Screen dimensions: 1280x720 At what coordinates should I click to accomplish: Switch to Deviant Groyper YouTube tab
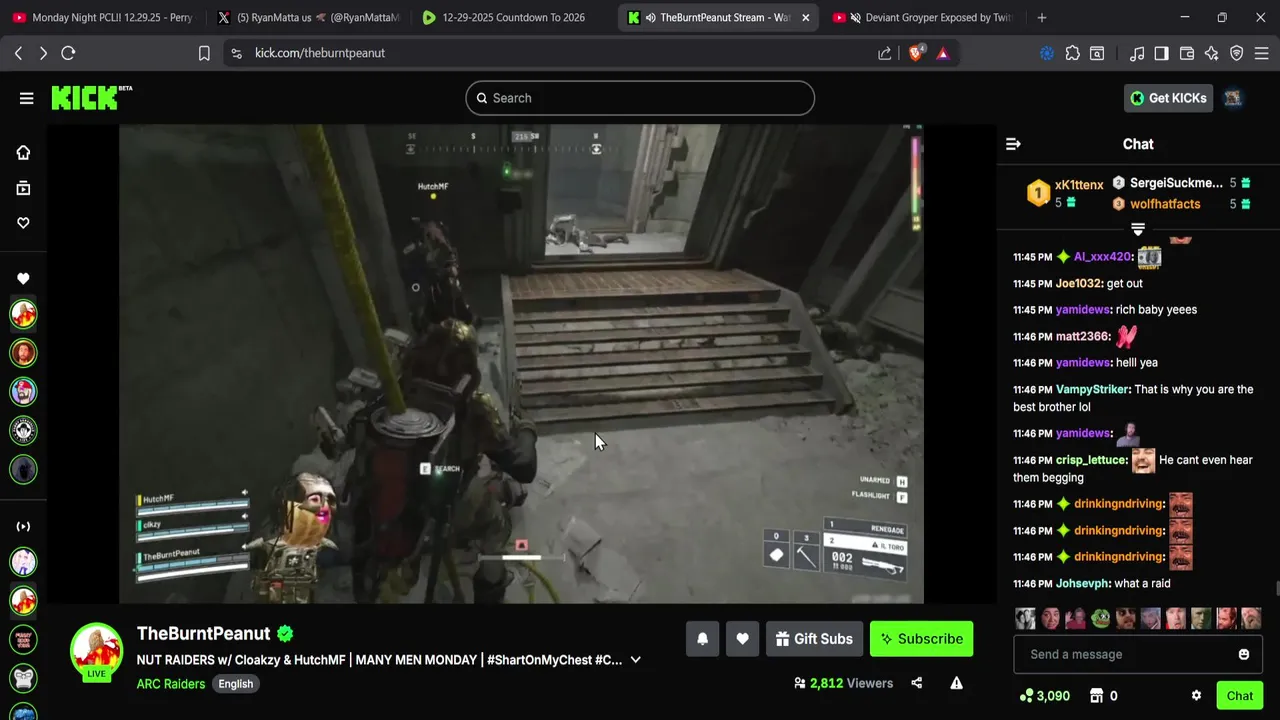coord(922,17)
